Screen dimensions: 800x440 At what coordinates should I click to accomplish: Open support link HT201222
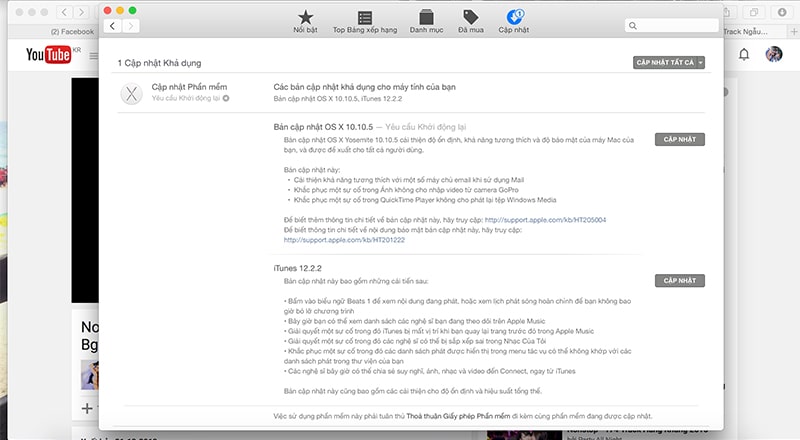click(344, 240)
